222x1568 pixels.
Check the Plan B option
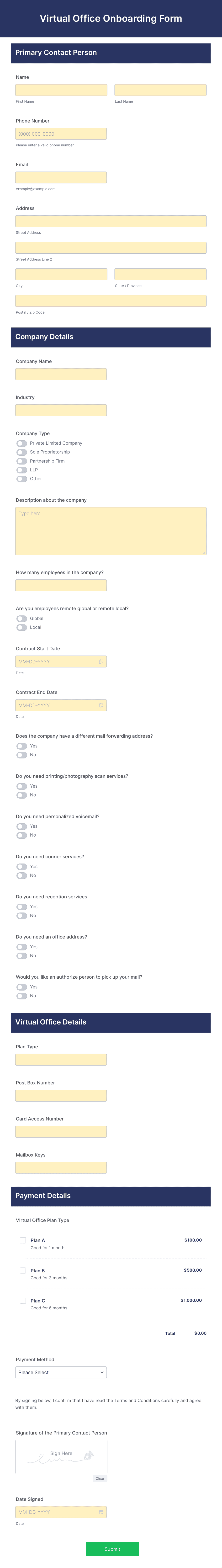pyautogui.click(x=23, y=1270)
